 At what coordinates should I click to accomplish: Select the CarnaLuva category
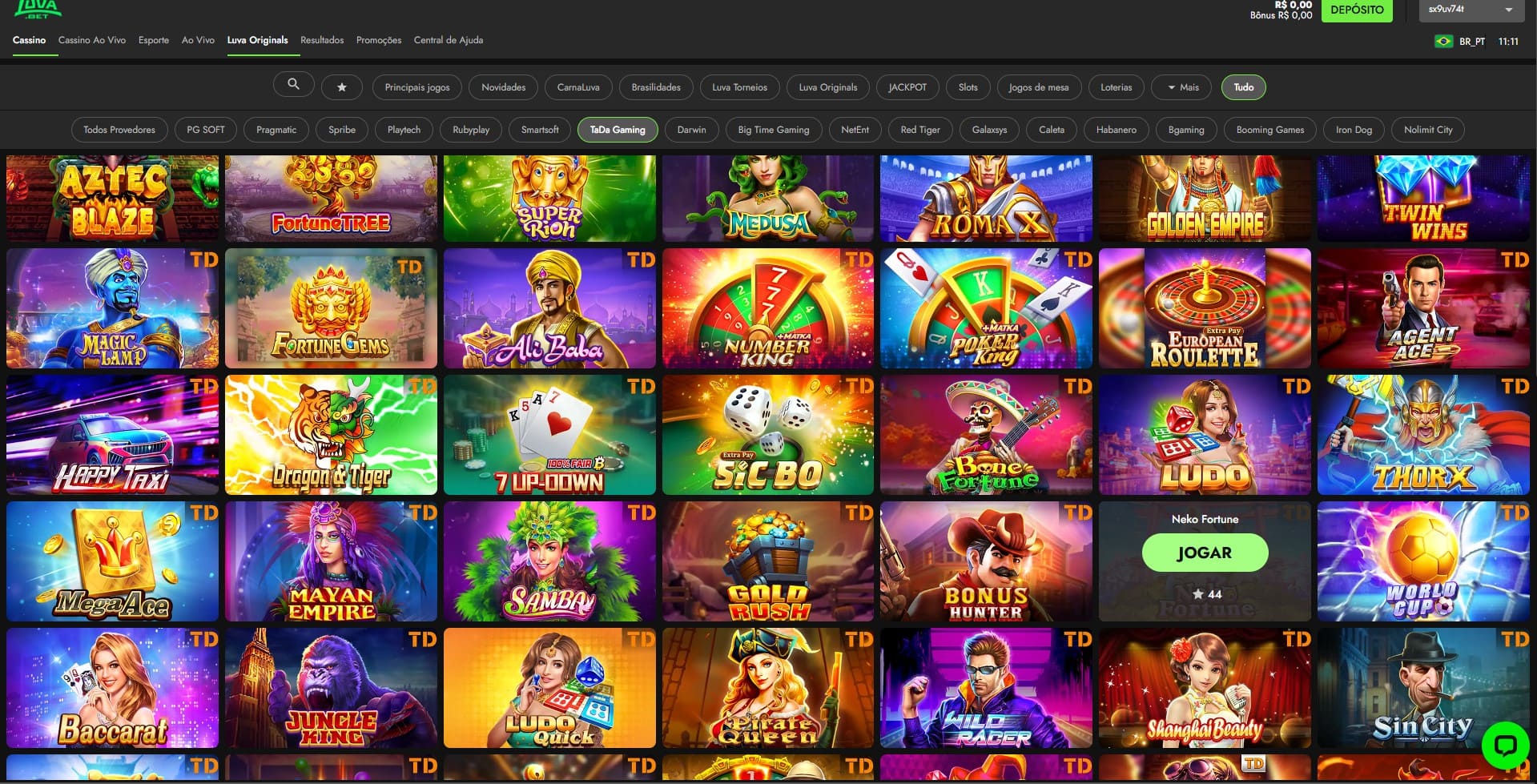(578, 87)
